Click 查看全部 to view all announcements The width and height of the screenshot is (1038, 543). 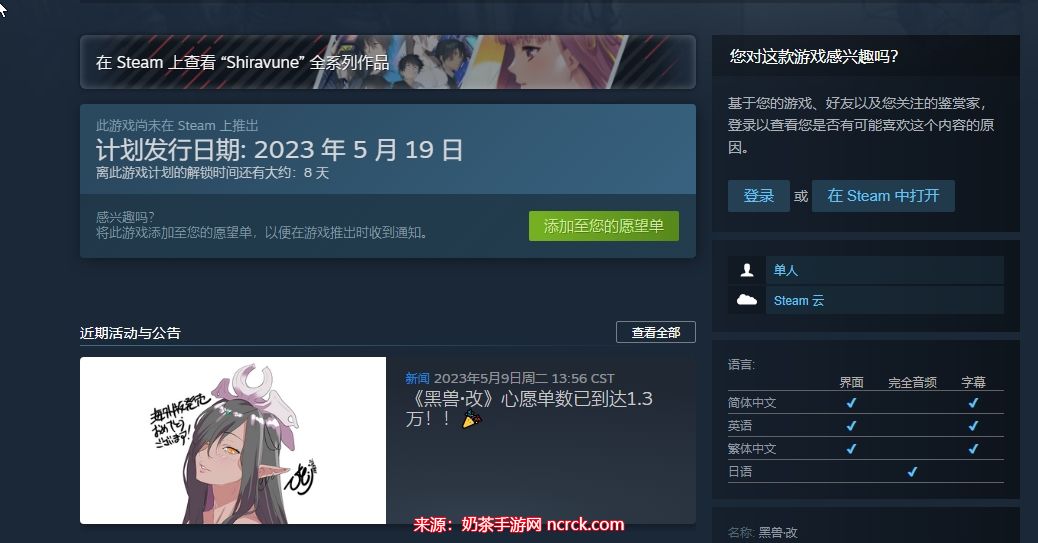[x=655, y=332]
